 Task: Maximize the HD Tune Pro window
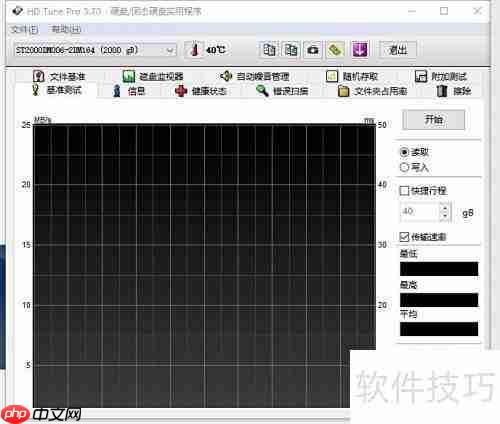point(444,11)
